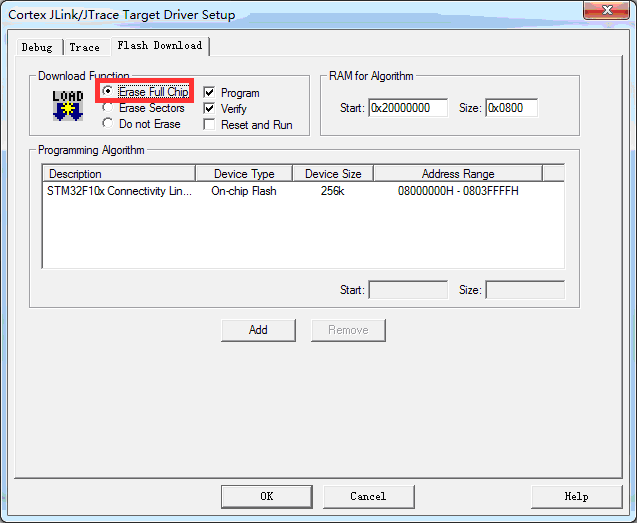Click the Description column header
637x523 pixels.
(119, 174)
